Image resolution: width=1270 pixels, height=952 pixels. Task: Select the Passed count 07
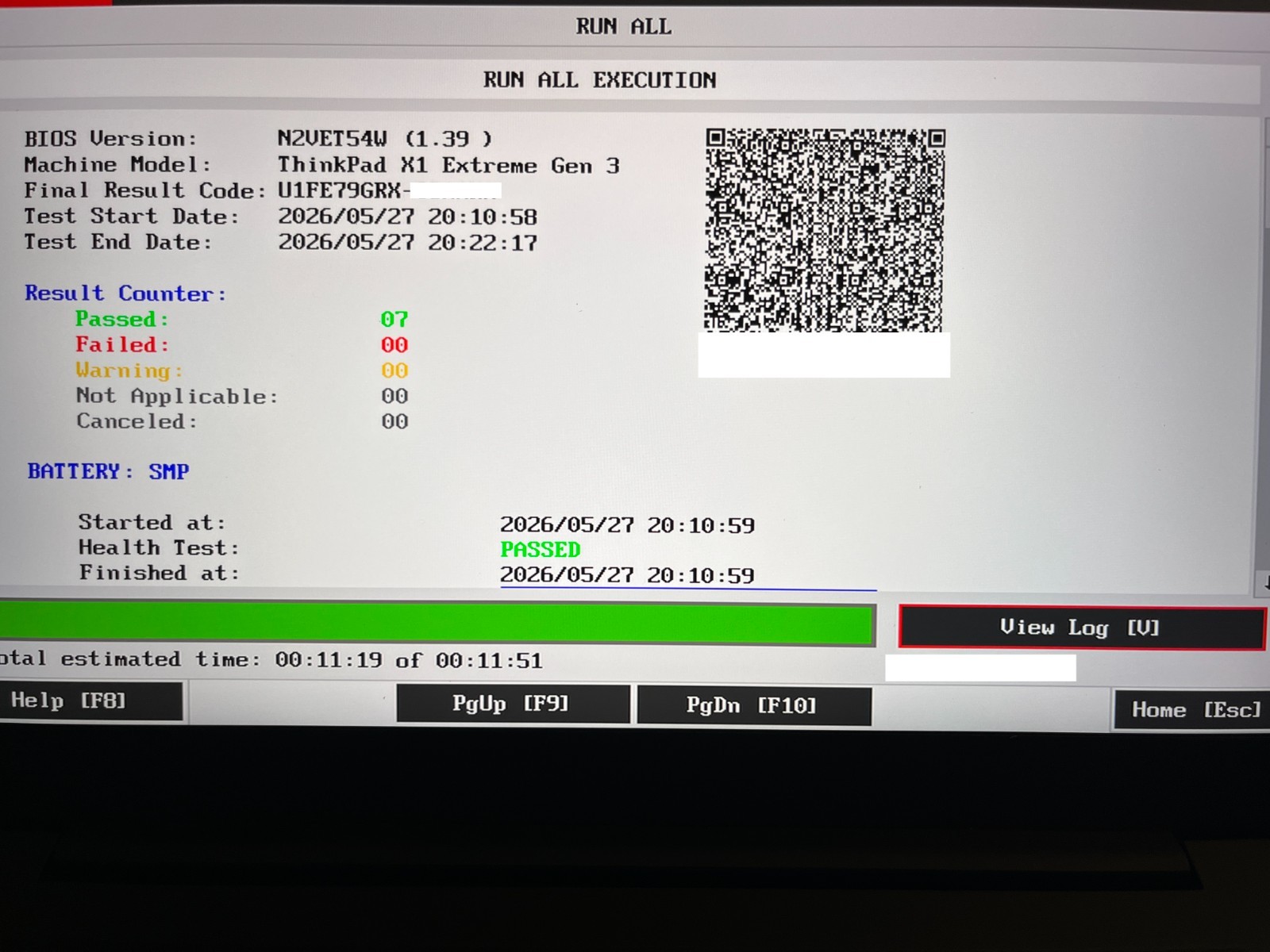(x=394, y=320)
